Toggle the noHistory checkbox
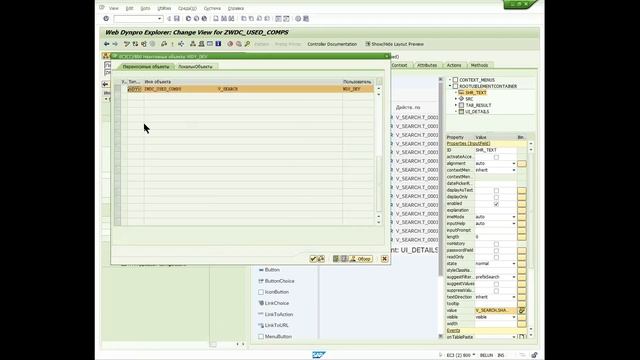The height and width of the screenshot is (360, 640). tap(496, 244)
